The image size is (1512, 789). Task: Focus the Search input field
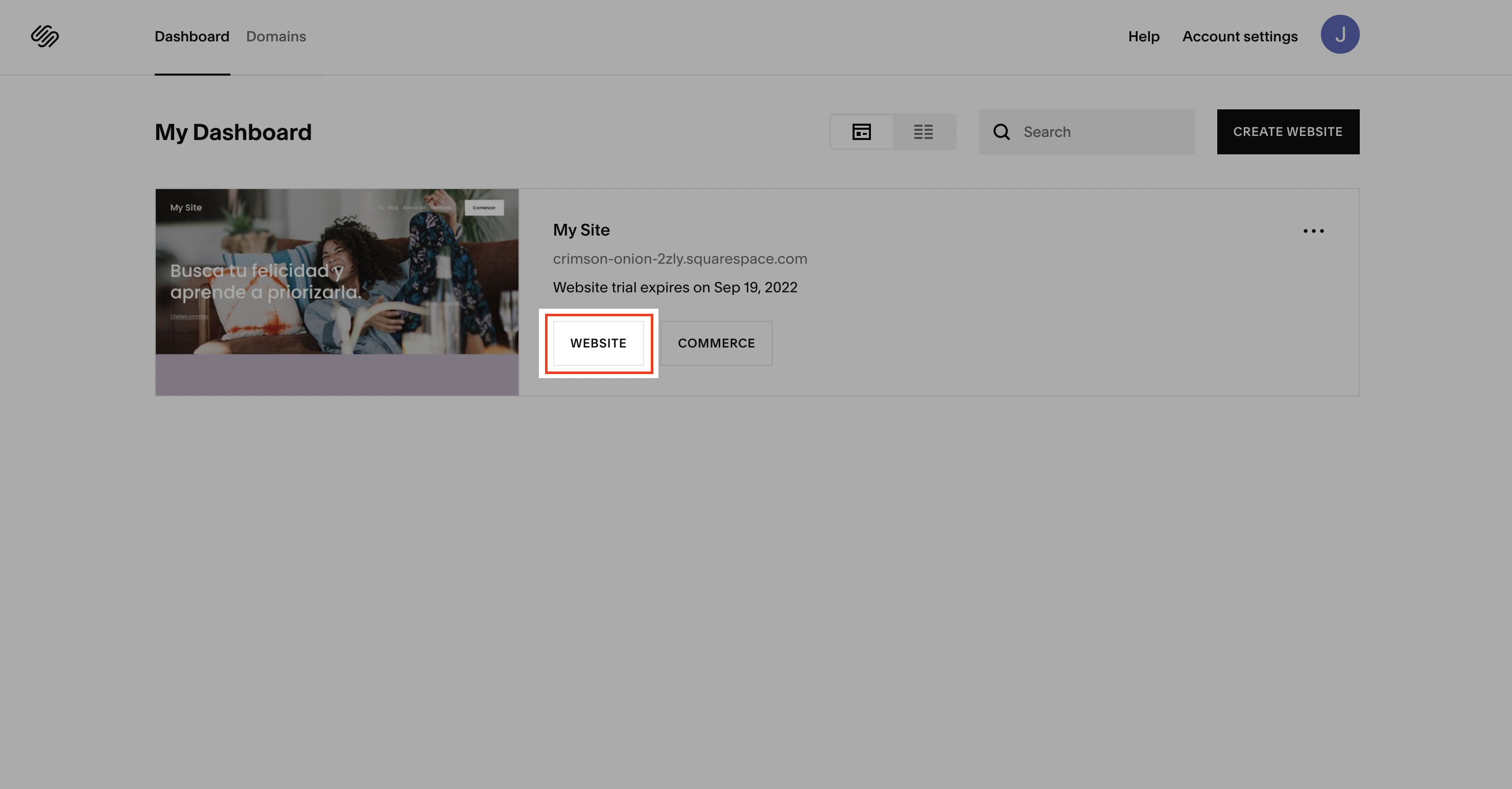1103,131
